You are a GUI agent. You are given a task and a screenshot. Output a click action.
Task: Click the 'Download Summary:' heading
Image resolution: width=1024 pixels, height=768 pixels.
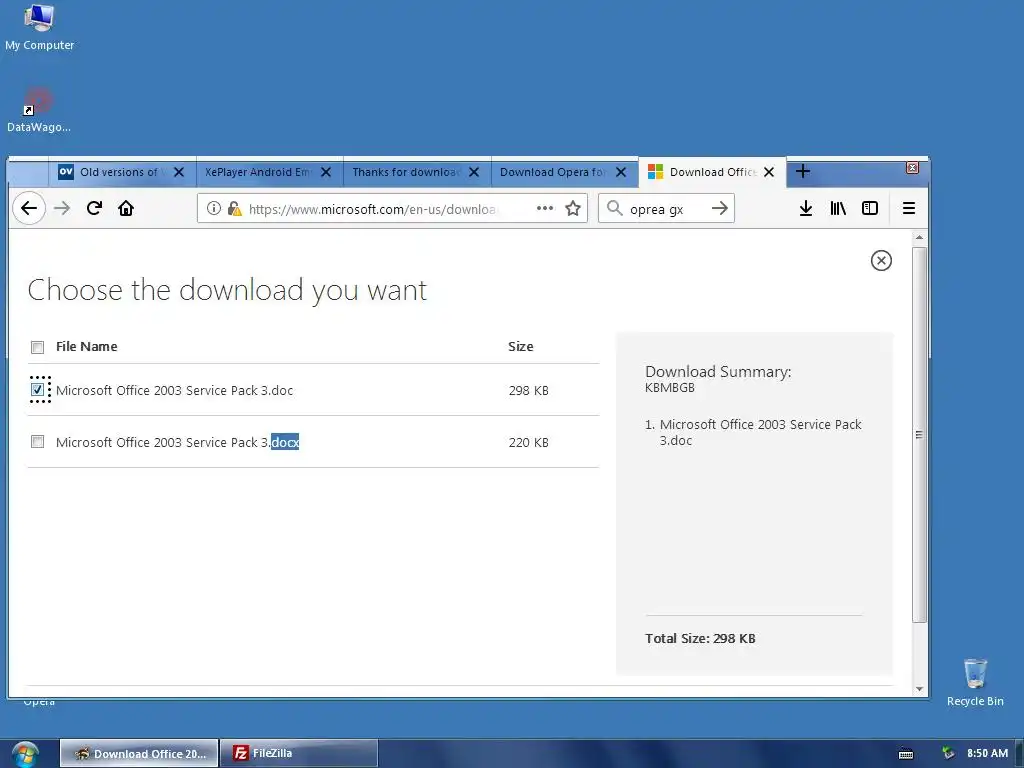(718, 372)
